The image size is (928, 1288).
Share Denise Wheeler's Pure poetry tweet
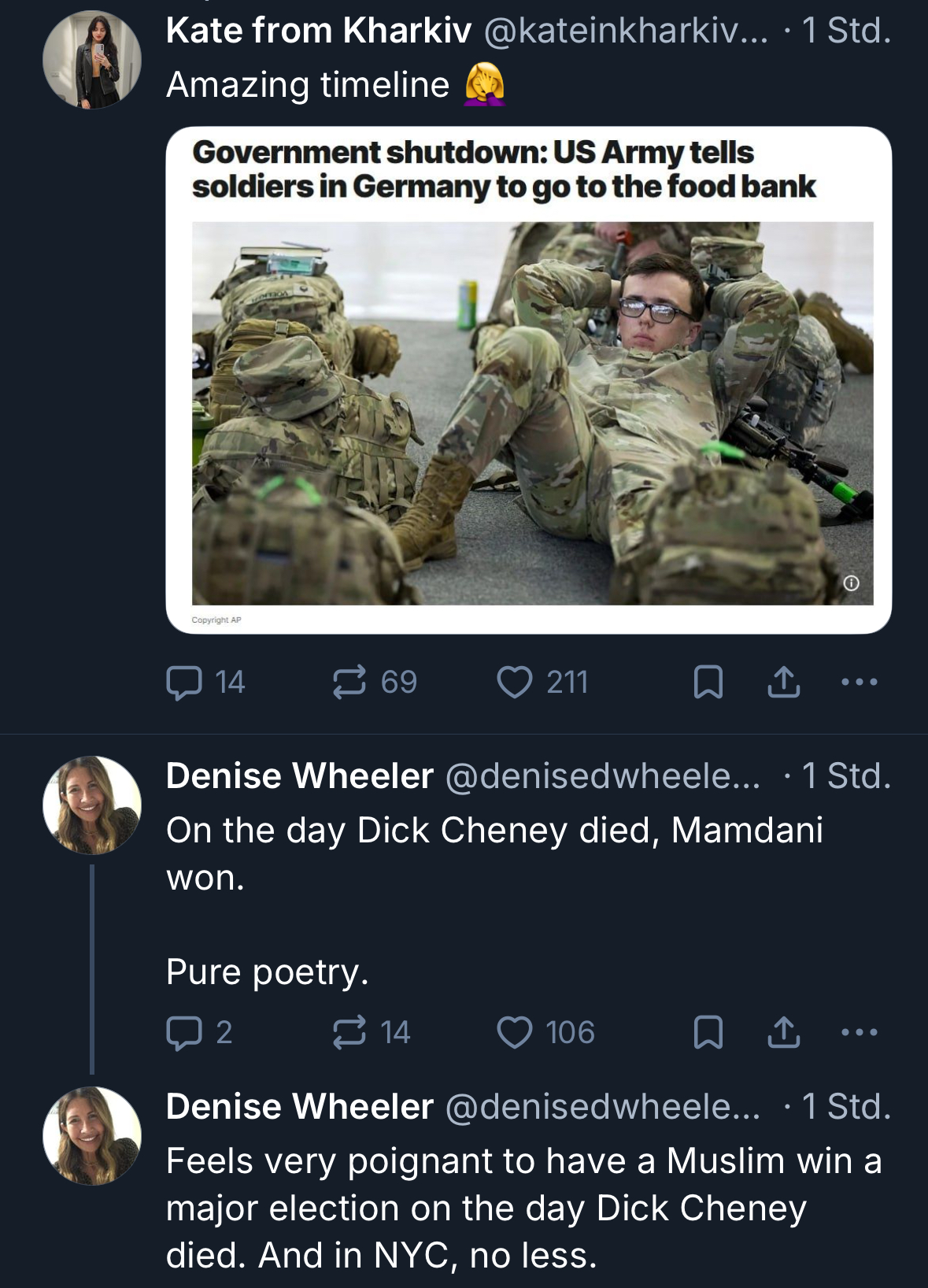pyautogui.click(x=784, y=1033)
